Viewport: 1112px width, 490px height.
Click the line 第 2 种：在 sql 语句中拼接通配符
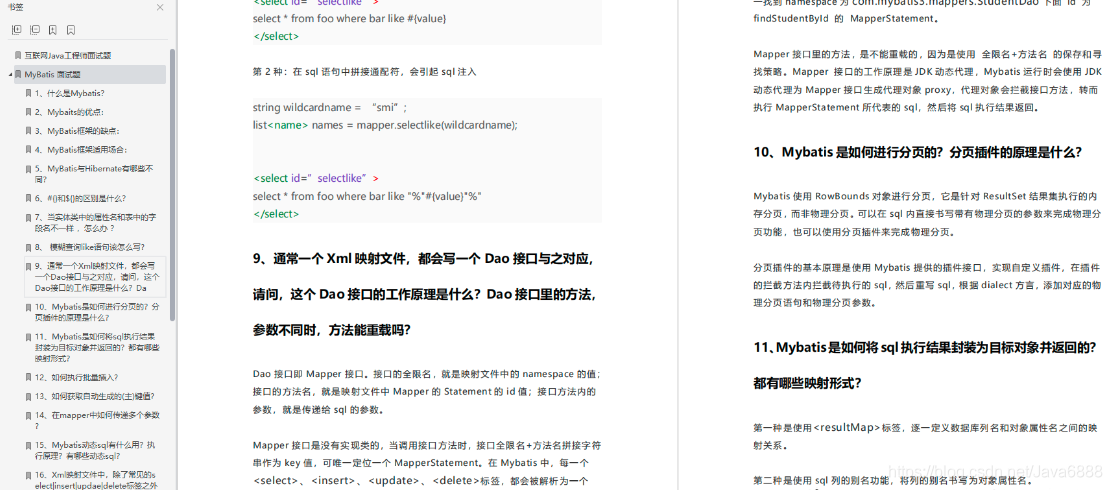point(365,72)
